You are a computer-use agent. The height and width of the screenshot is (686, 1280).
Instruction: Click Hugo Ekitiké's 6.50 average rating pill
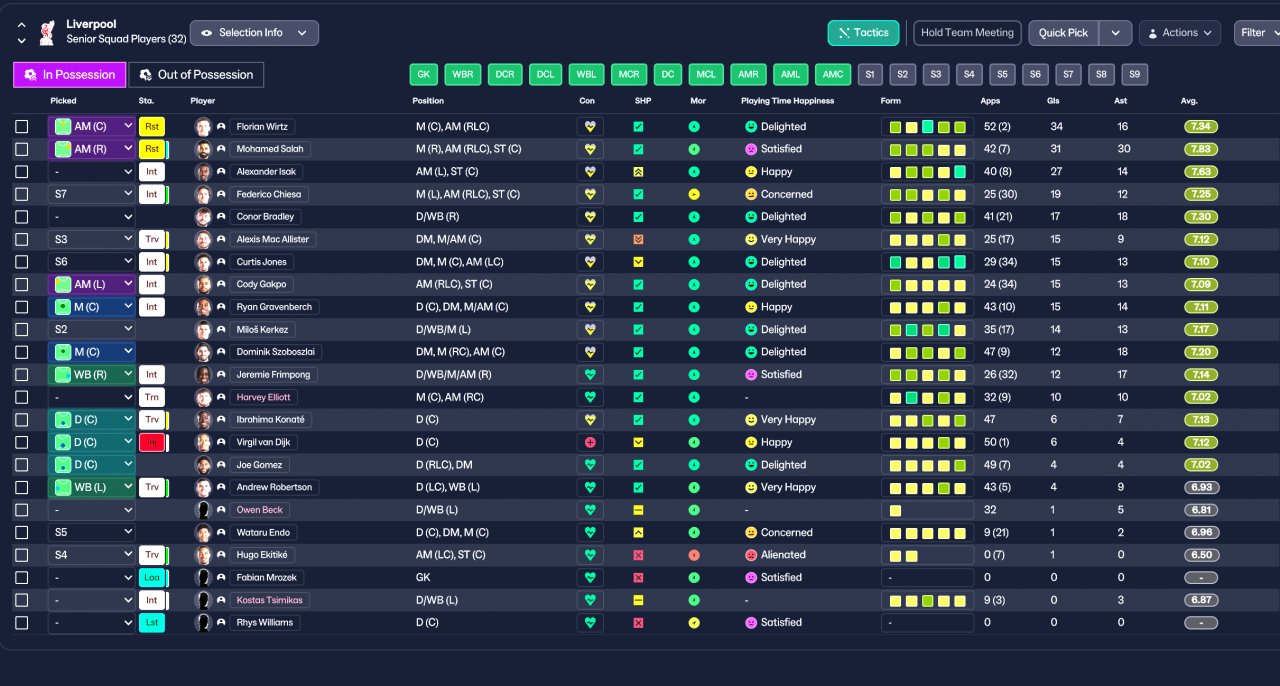coord(1201,555)
